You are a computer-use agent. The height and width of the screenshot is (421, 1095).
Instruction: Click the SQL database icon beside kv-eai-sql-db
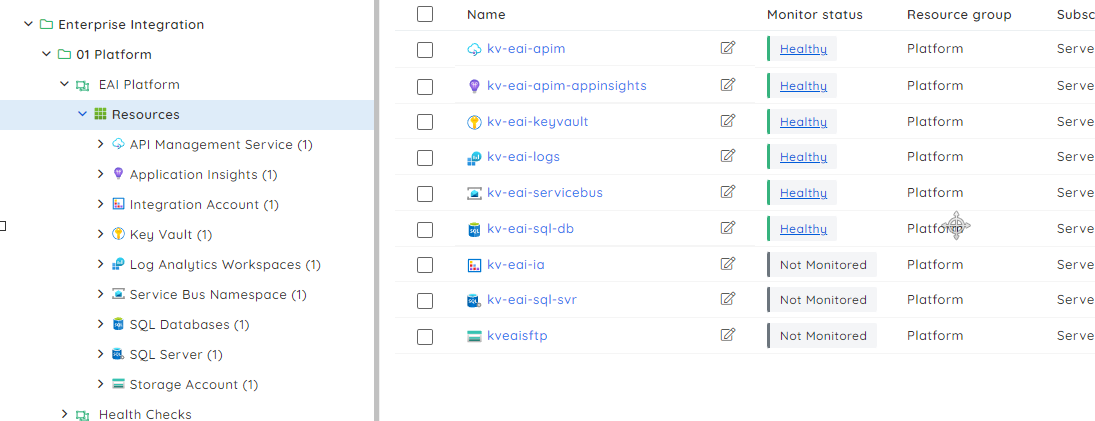(x=474, y=229)
